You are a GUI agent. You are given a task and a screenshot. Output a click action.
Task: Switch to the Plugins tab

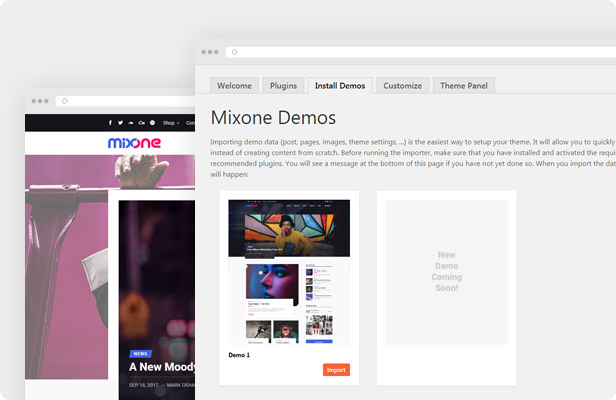pyautogui.click(x=283, y=86)
